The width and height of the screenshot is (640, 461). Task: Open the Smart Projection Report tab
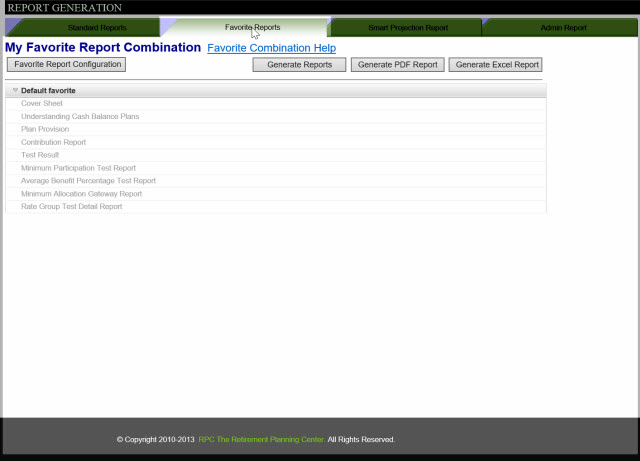407,27
